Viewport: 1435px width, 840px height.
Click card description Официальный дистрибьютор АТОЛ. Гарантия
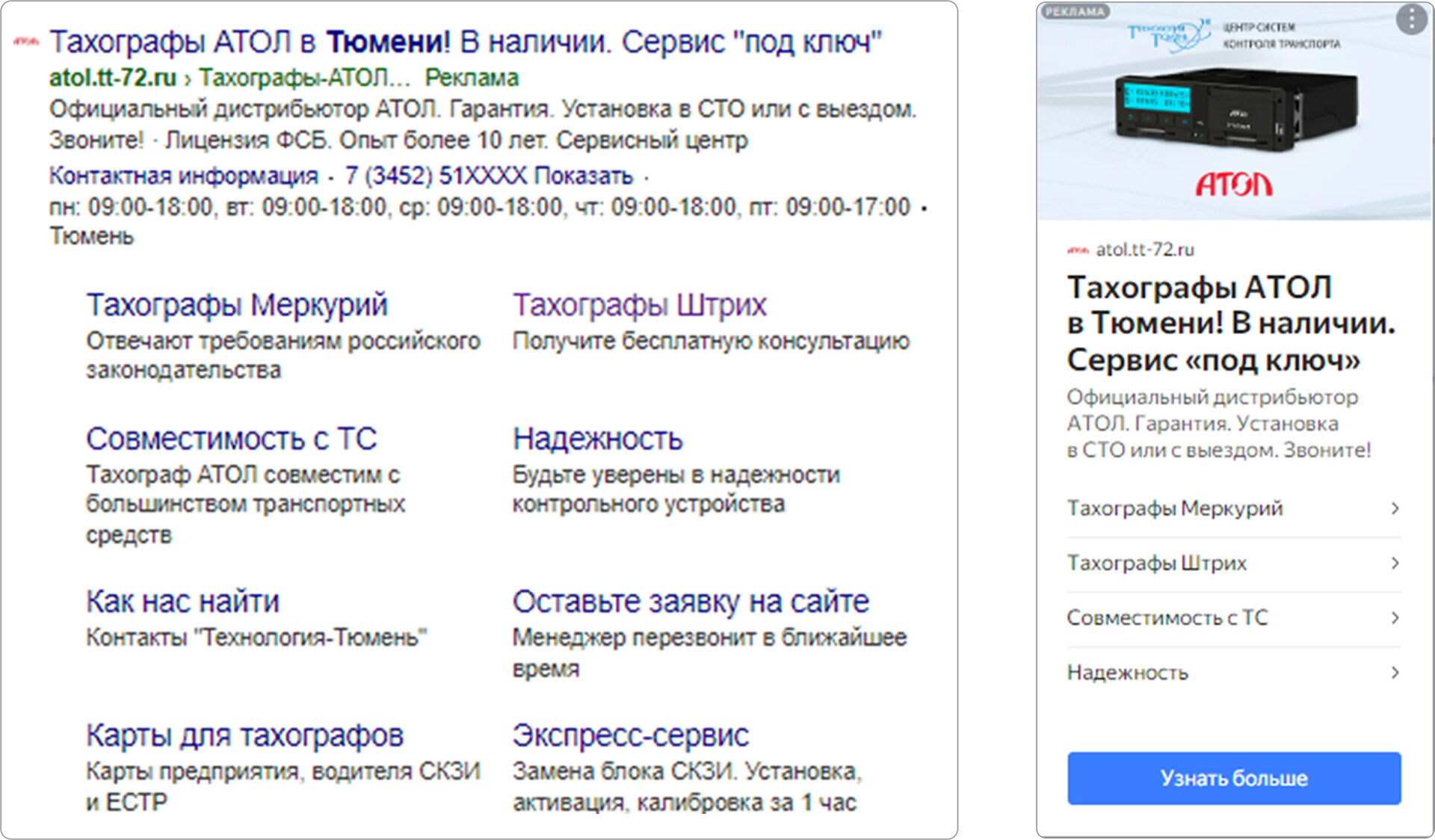click(x=1218, y=424)
